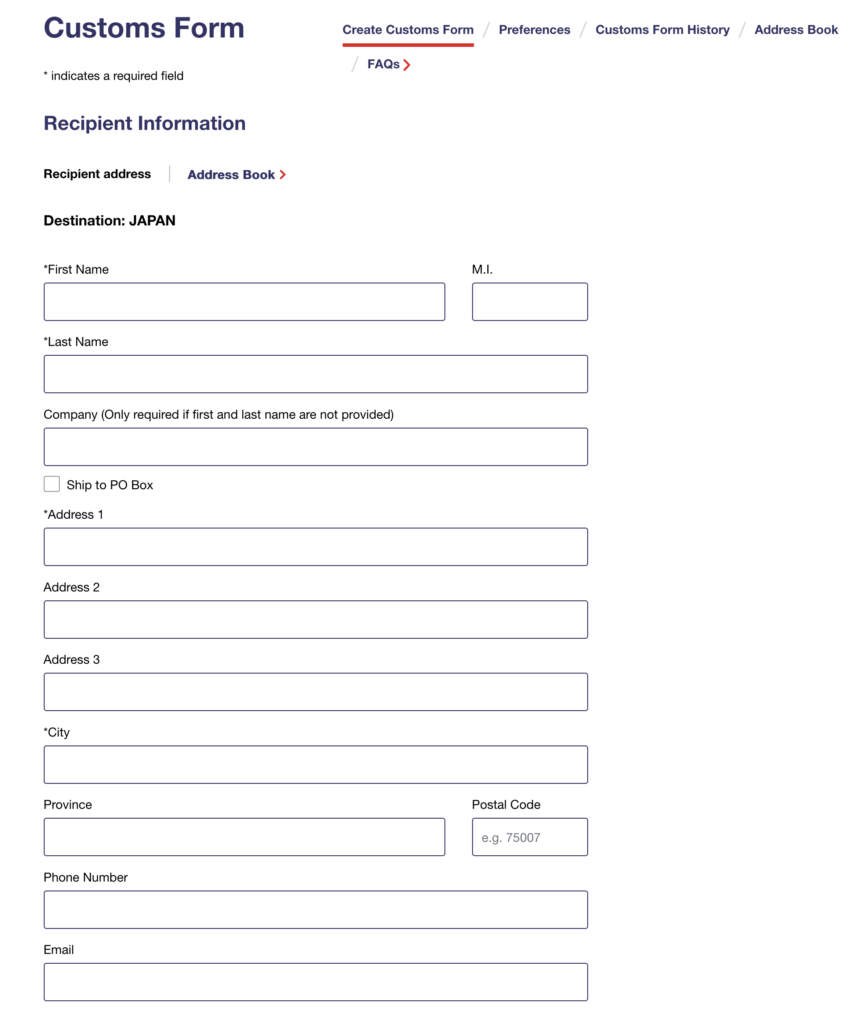The width and height of the screenshot is (863, 1024).
Task: Switch to the Preferences tab
Action: pyautogui.click(x=534, y=30)
